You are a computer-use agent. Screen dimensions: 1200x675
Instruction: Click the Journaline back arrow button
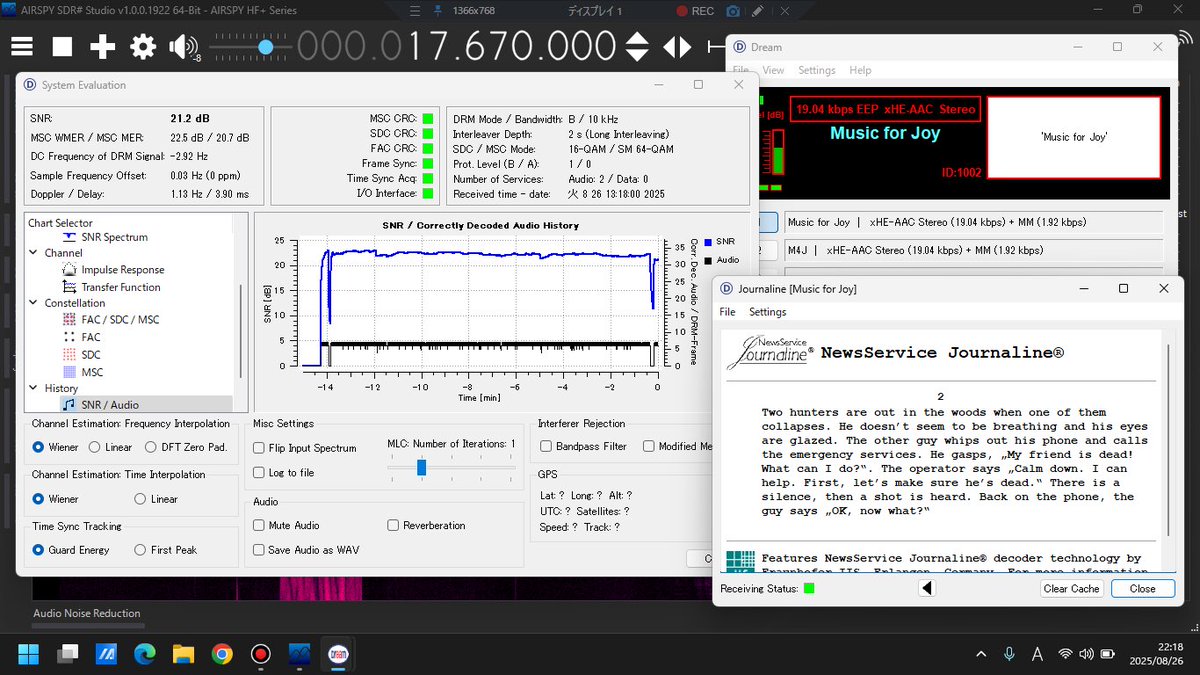926,588
